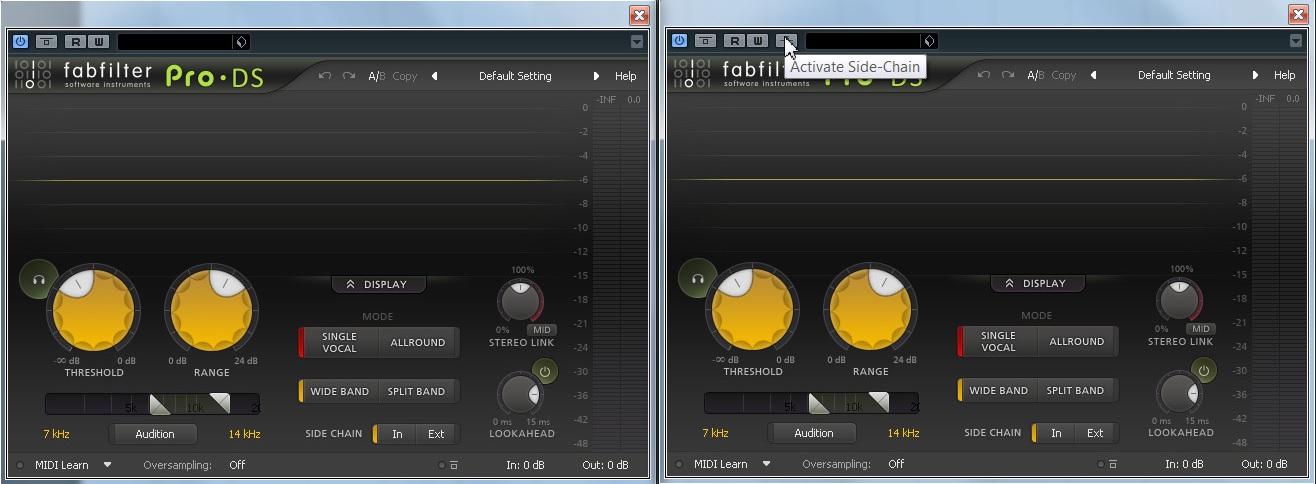Click Audition button in right window
The width and height of the screenshot is (1316, 484).
pos(813,433)
